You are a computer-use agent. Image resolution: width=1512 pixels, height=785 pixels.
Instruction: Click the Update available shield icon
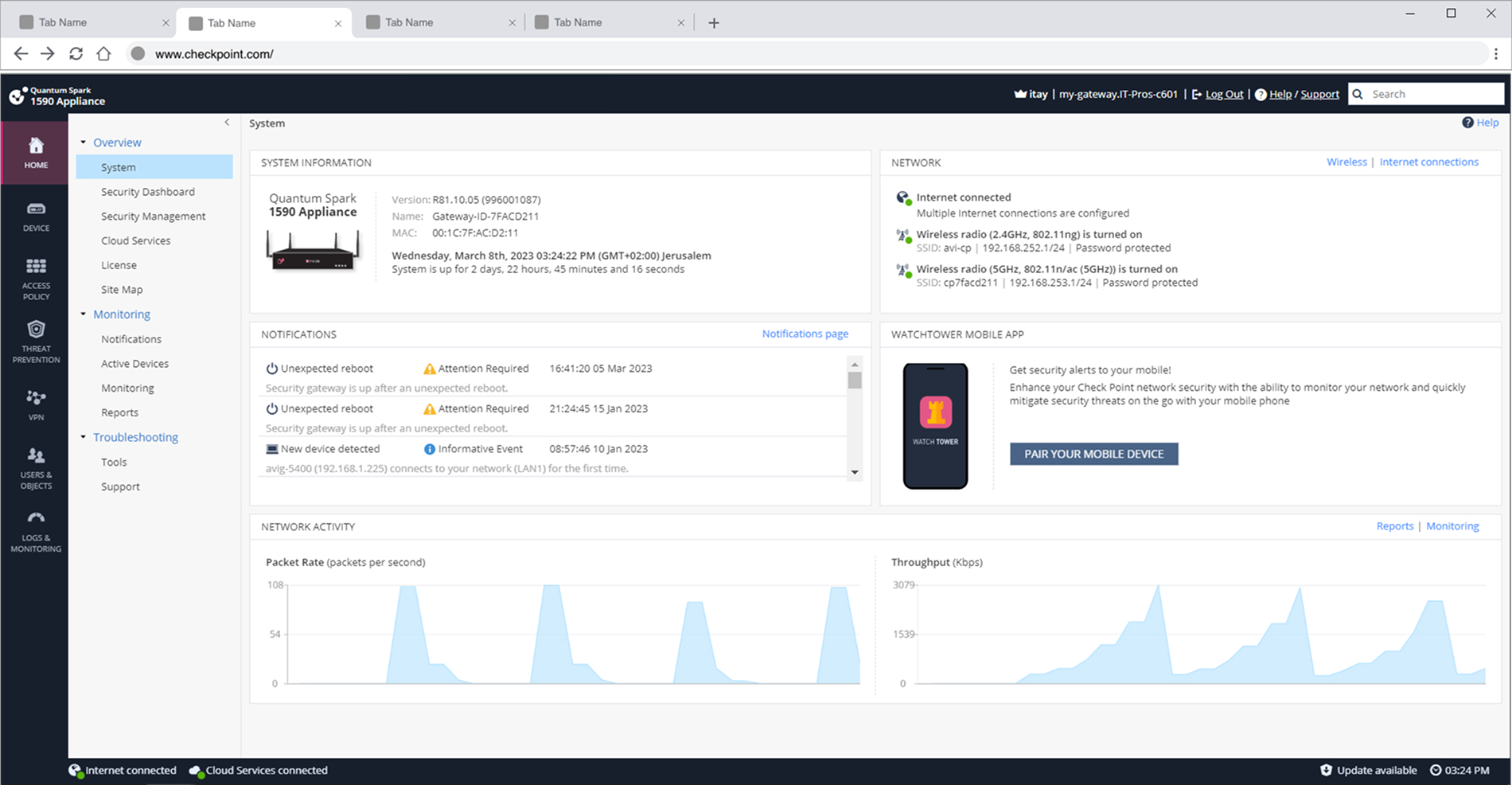click(1326, 770)
